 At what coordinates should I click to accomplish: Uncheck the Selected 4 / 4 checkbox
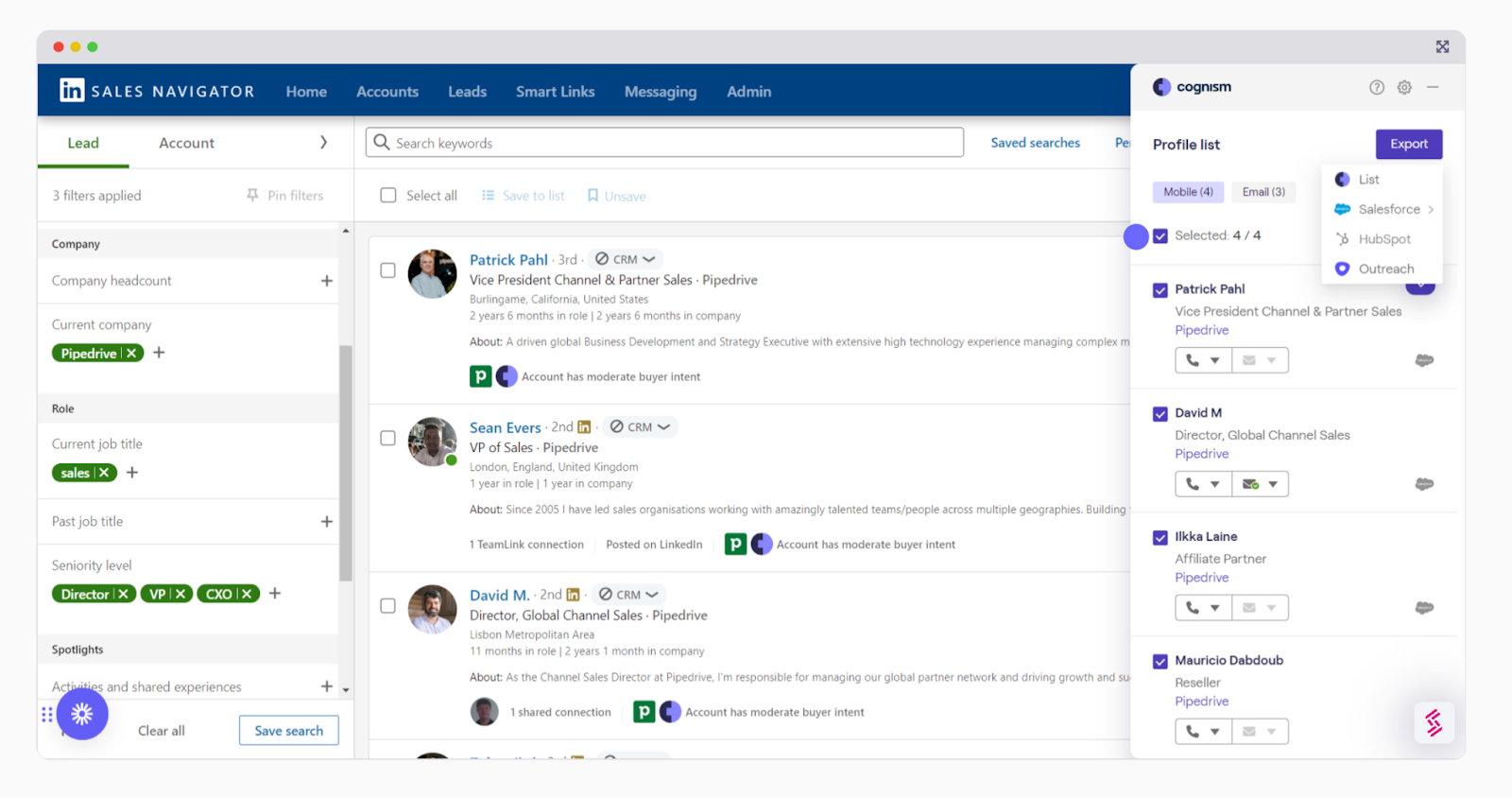[1160, 235]
